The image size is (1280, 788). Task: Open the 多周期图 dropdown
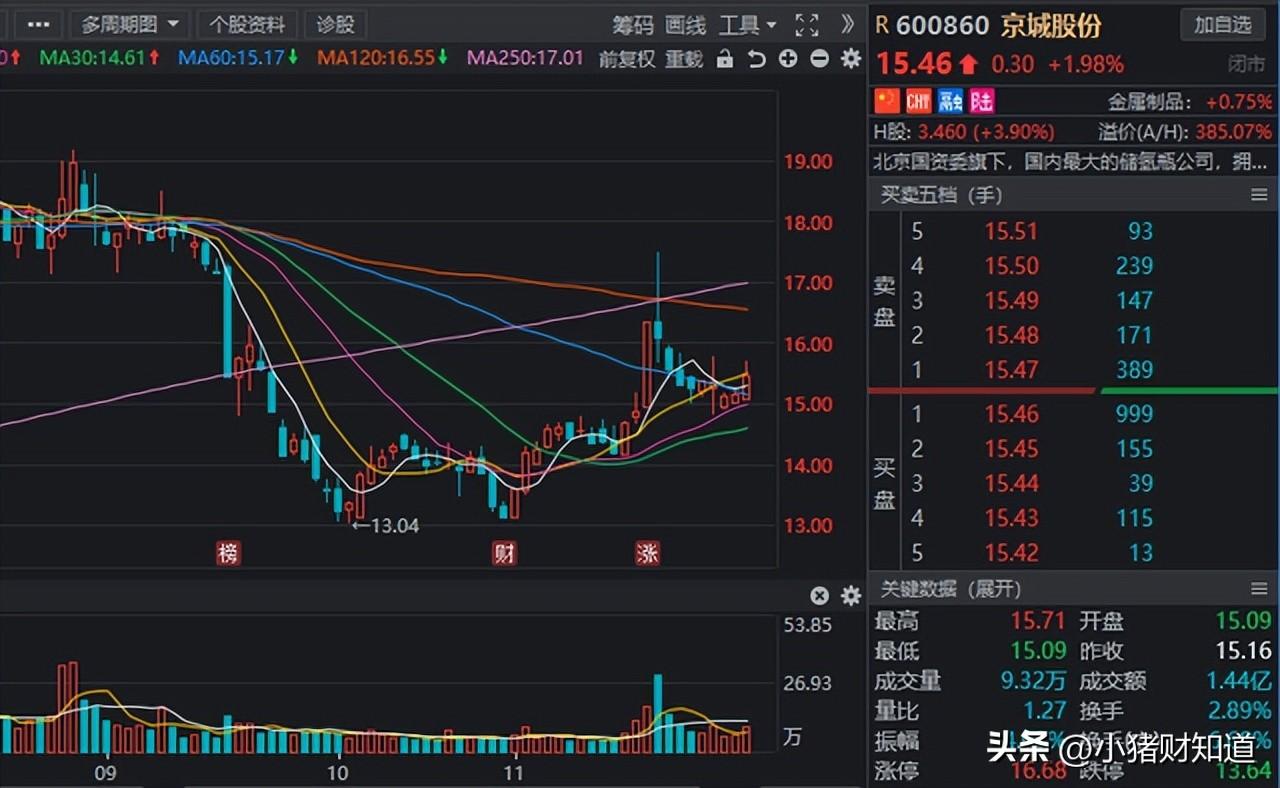[x=130, y=24]
